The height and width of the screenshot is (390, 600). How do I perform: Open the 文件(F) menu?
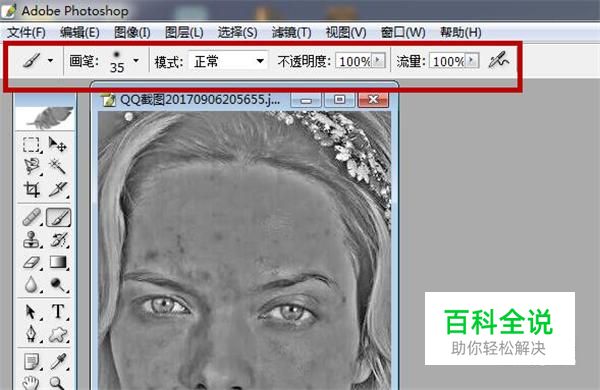[26, 33]
